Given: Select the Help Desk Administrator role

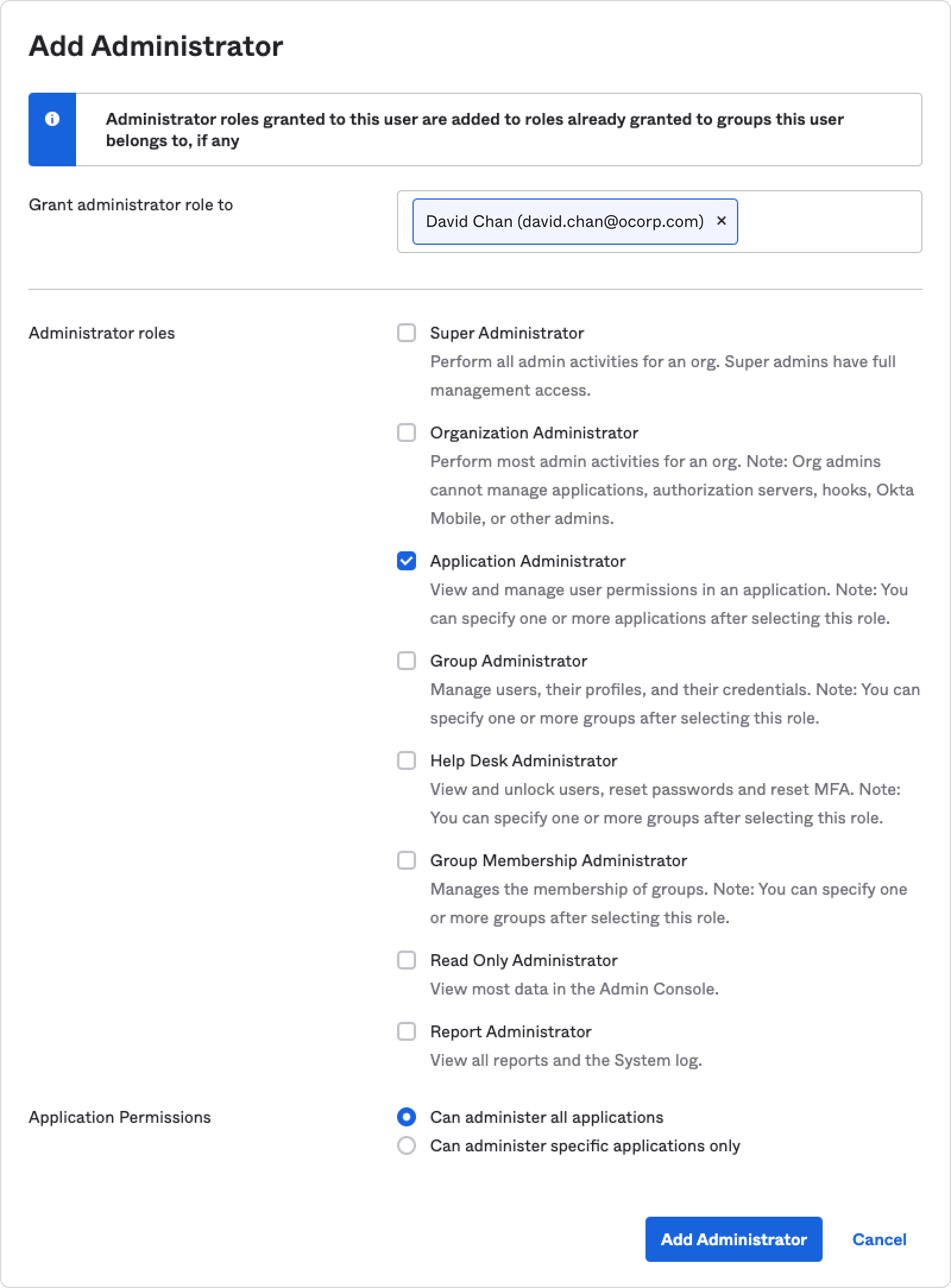Looking at the screenshot, I should click(x=407, y=760).
